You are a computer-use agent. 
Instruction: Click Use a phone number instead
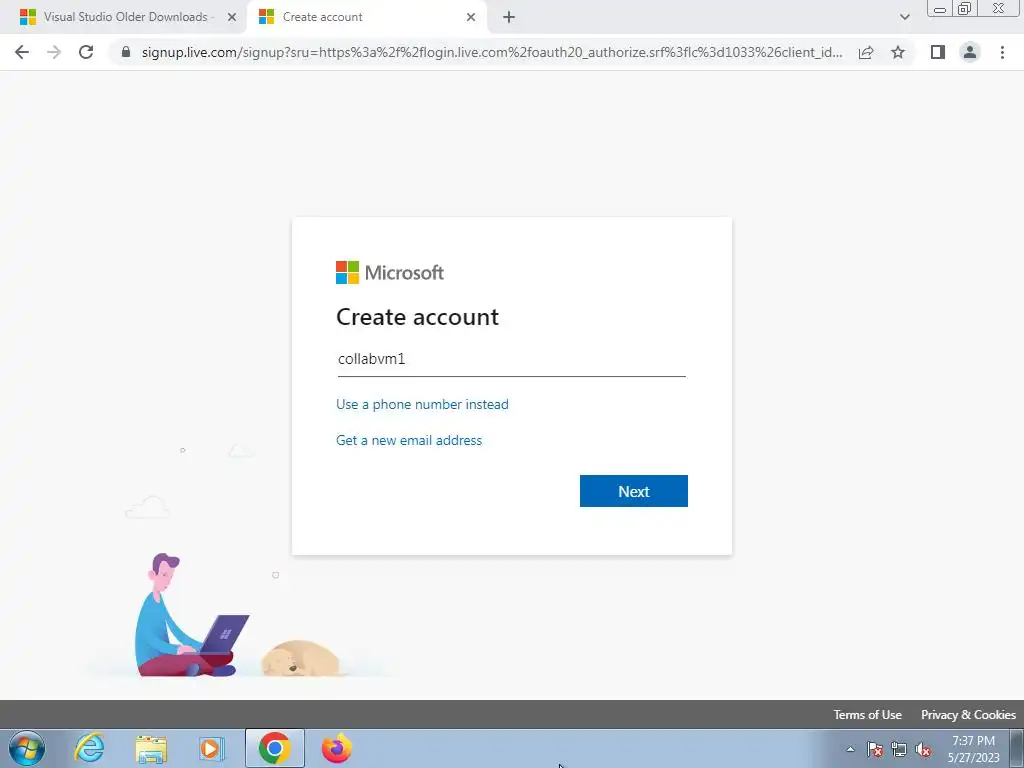[422, 404]
